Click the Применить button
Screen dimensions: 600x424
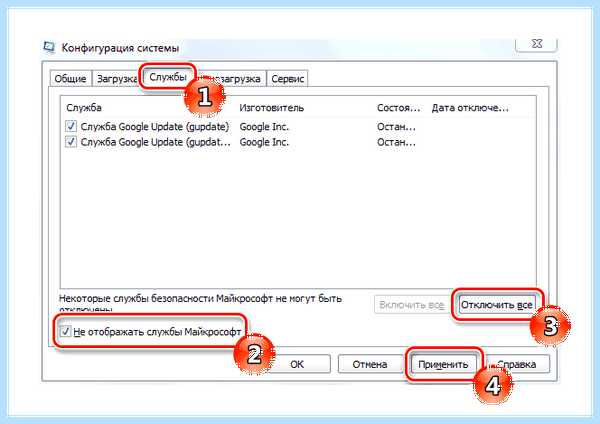pos(443,364)
